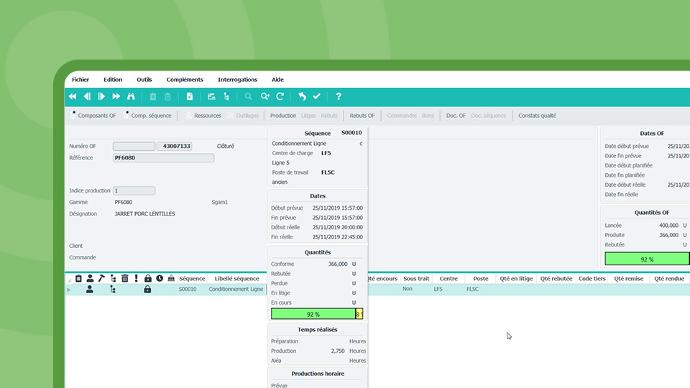The width and height of the screenshot is (690, 388).
Task: Click the Constats qualité button
Action: 537,116
